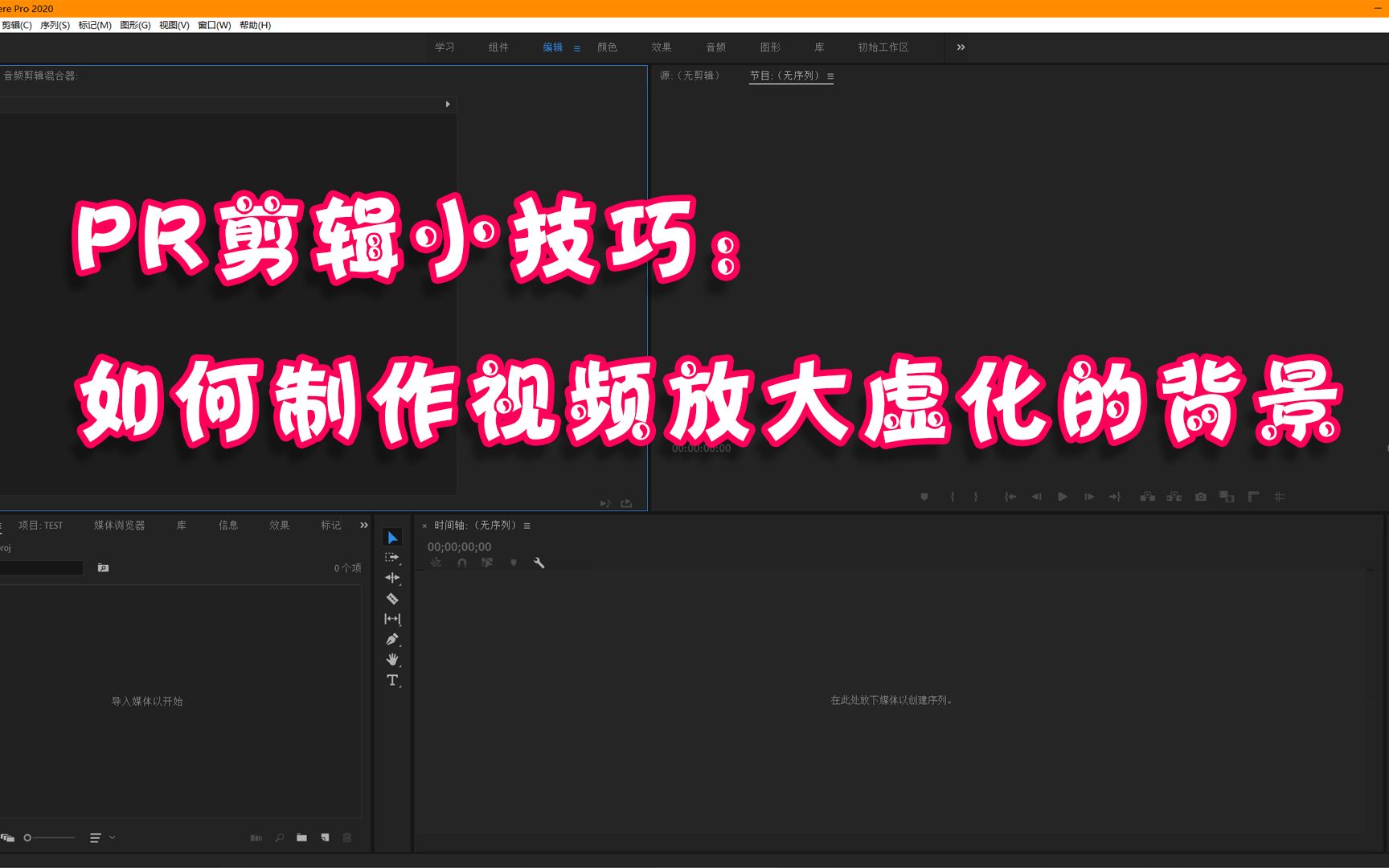
Task: Select the Razor tool
Action: [x=392, y=599]
